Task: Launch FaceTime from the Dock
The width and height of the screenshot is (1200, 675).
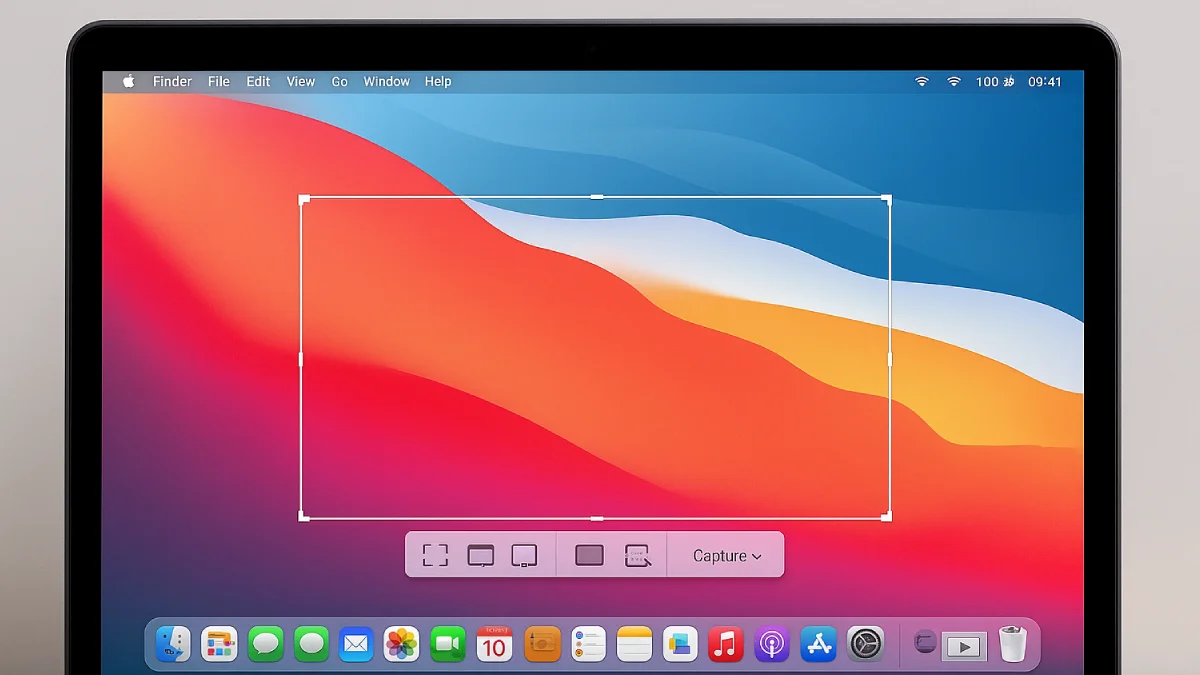Action: point(448,644)
